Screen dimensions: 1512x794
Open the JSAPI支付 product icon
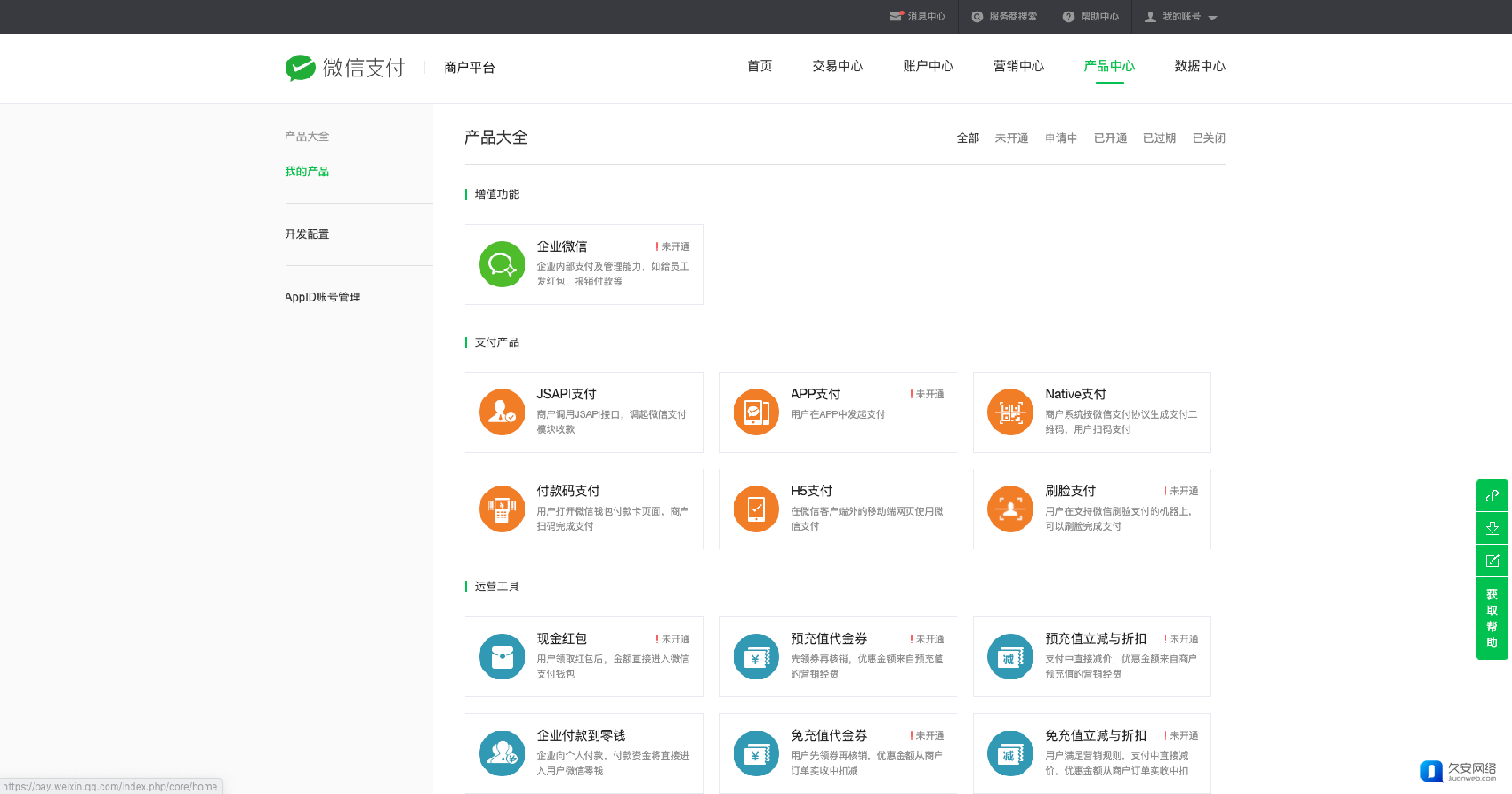click(502, 412)
